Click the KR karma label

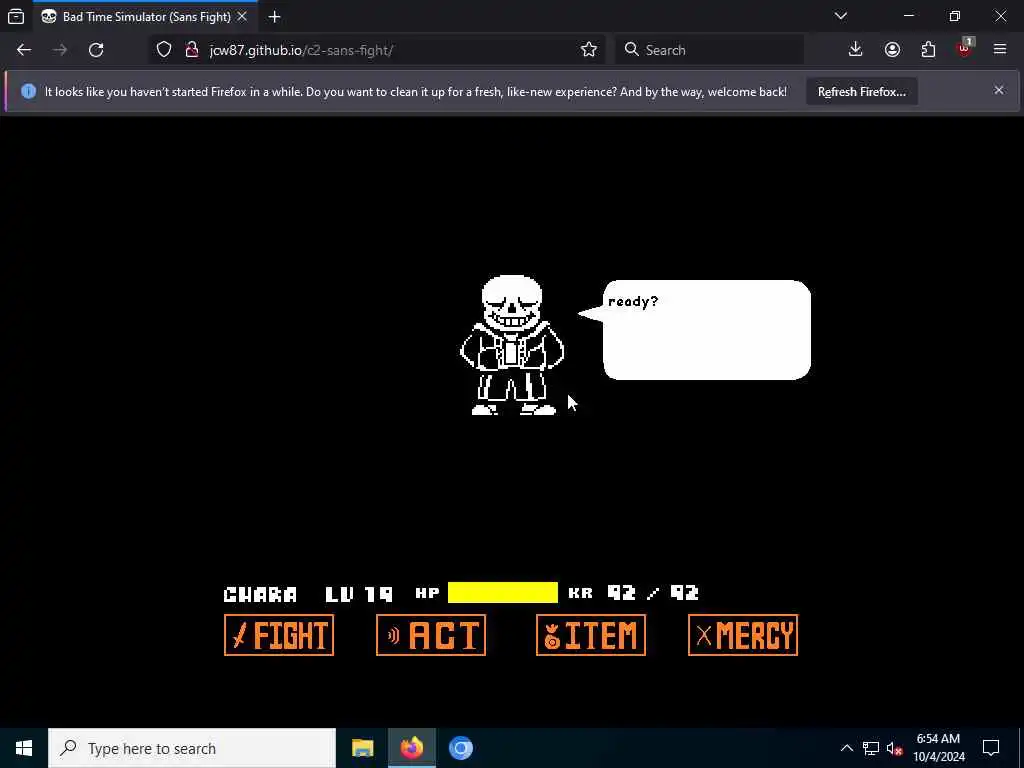tap(581, 593)
